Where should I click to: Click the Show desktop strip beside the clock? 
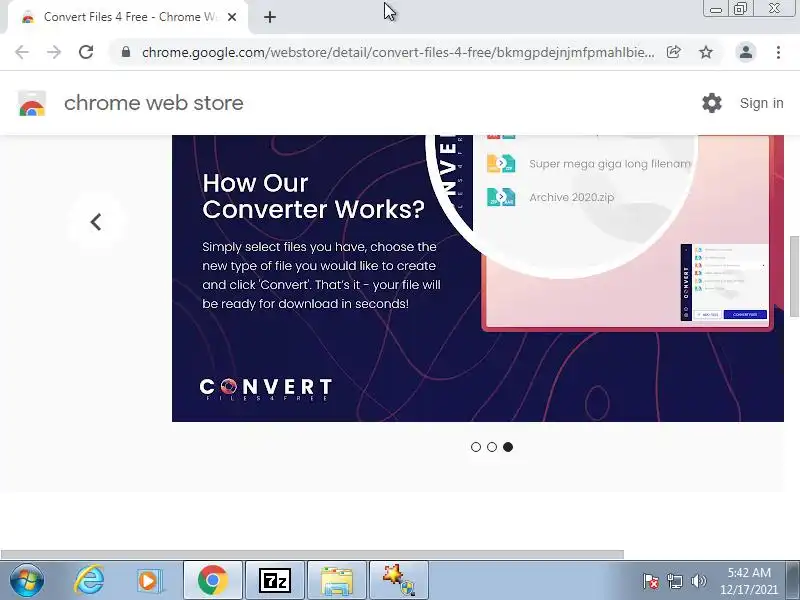pyautogui.click(x=793, y=580)
